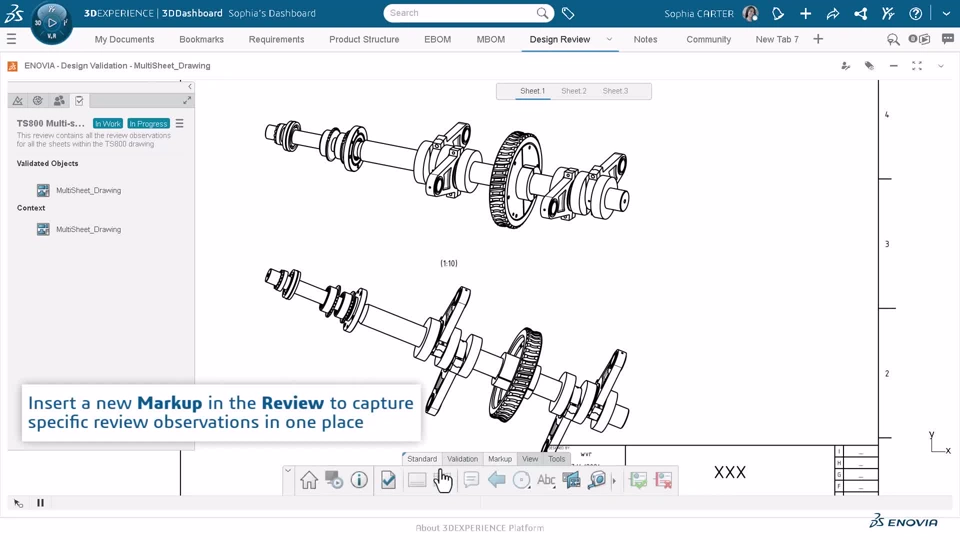Open the checkmark review tab in the side panel
This screenshot has height=540, width=960.
tap(79, 100)
